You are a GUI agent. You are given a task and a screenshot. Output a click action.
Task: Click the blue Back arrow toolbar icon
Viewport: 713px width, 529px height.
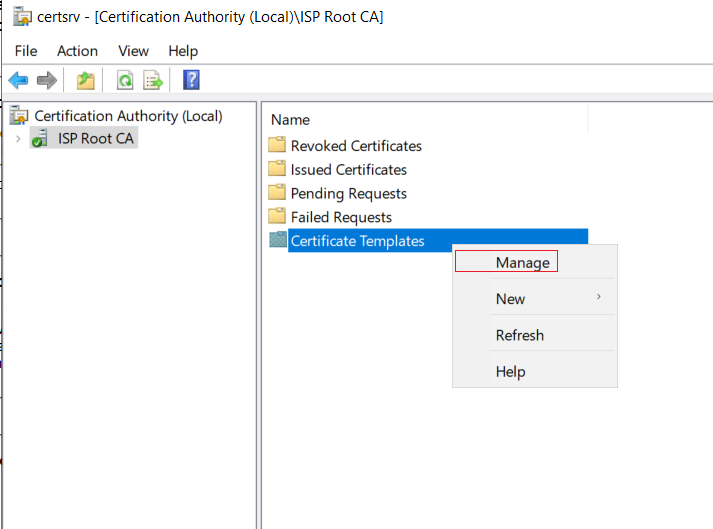tap(18, 81)
